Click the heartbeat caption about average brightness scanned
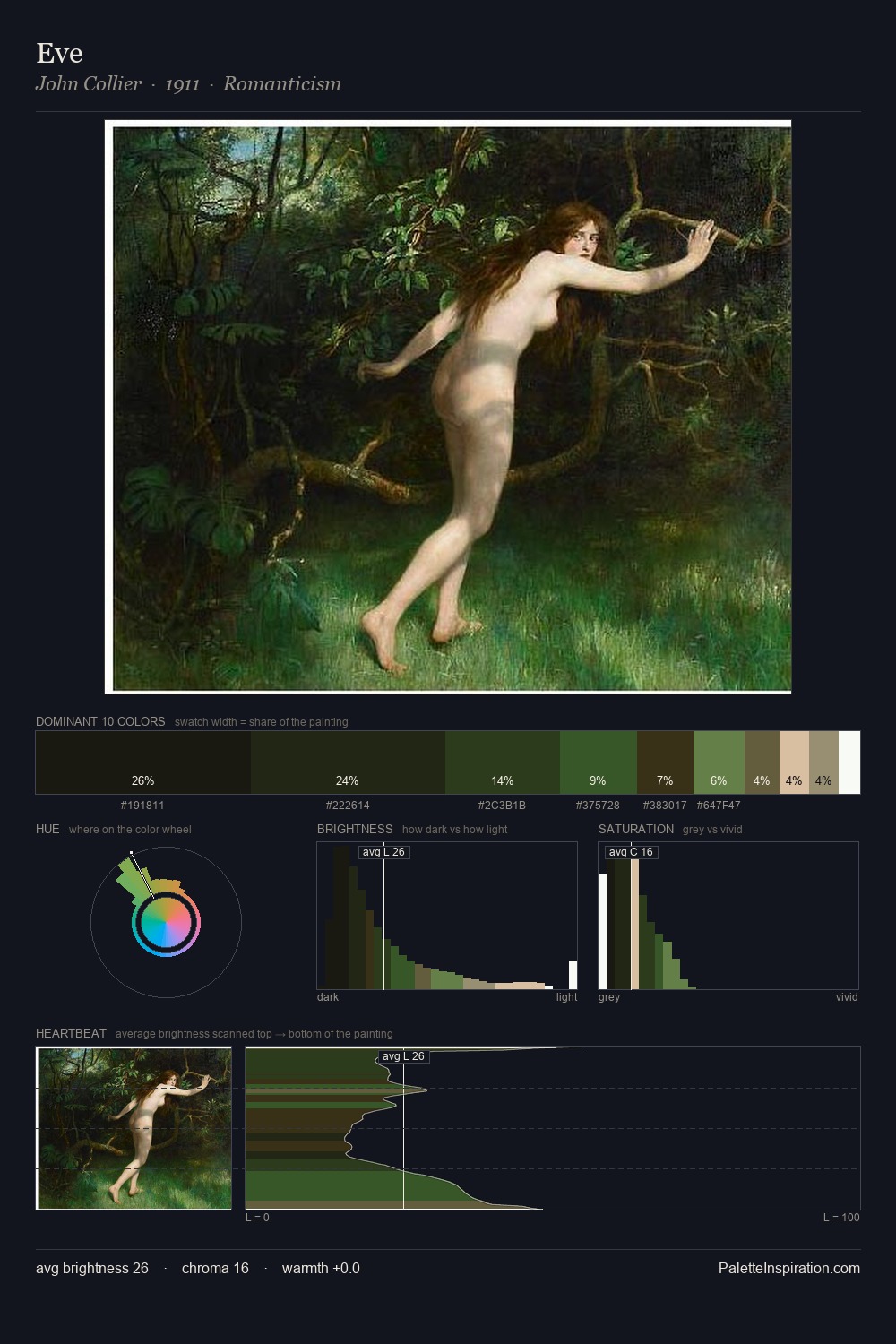The image size is (896, 1344). coord(254,1034)
